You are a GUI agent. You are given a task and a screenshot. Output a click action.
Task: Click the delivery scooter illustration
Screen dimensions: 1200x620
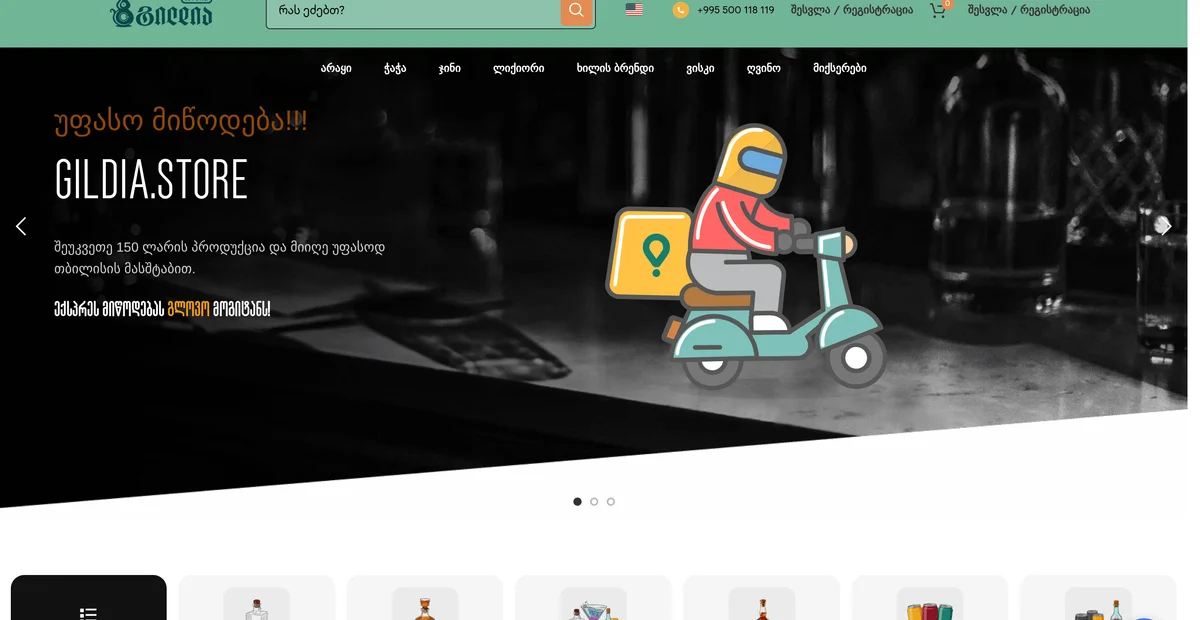[x=744, y=256]
